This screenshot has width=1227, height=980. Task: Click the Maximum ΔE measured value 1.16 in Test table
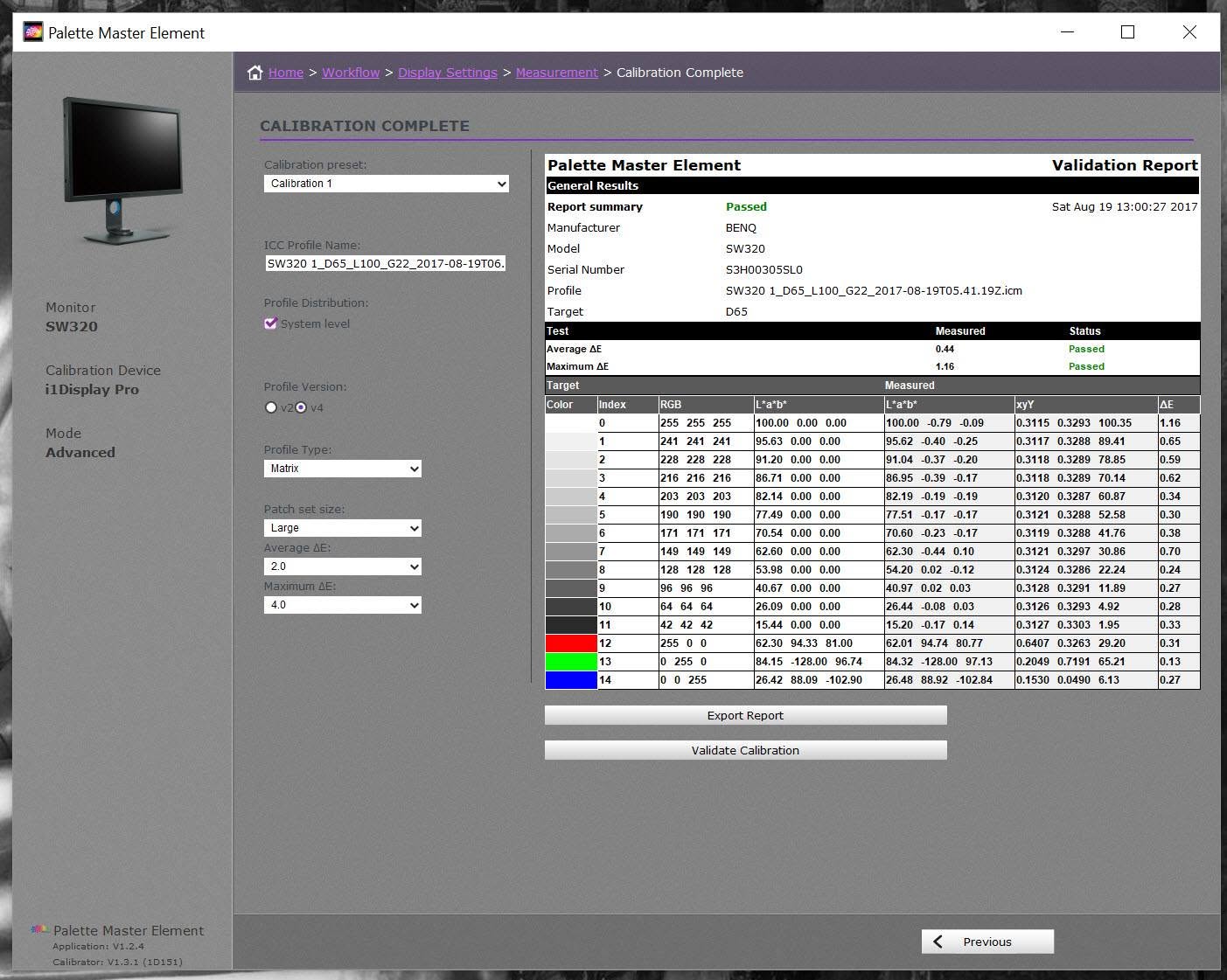coord(945,366)
